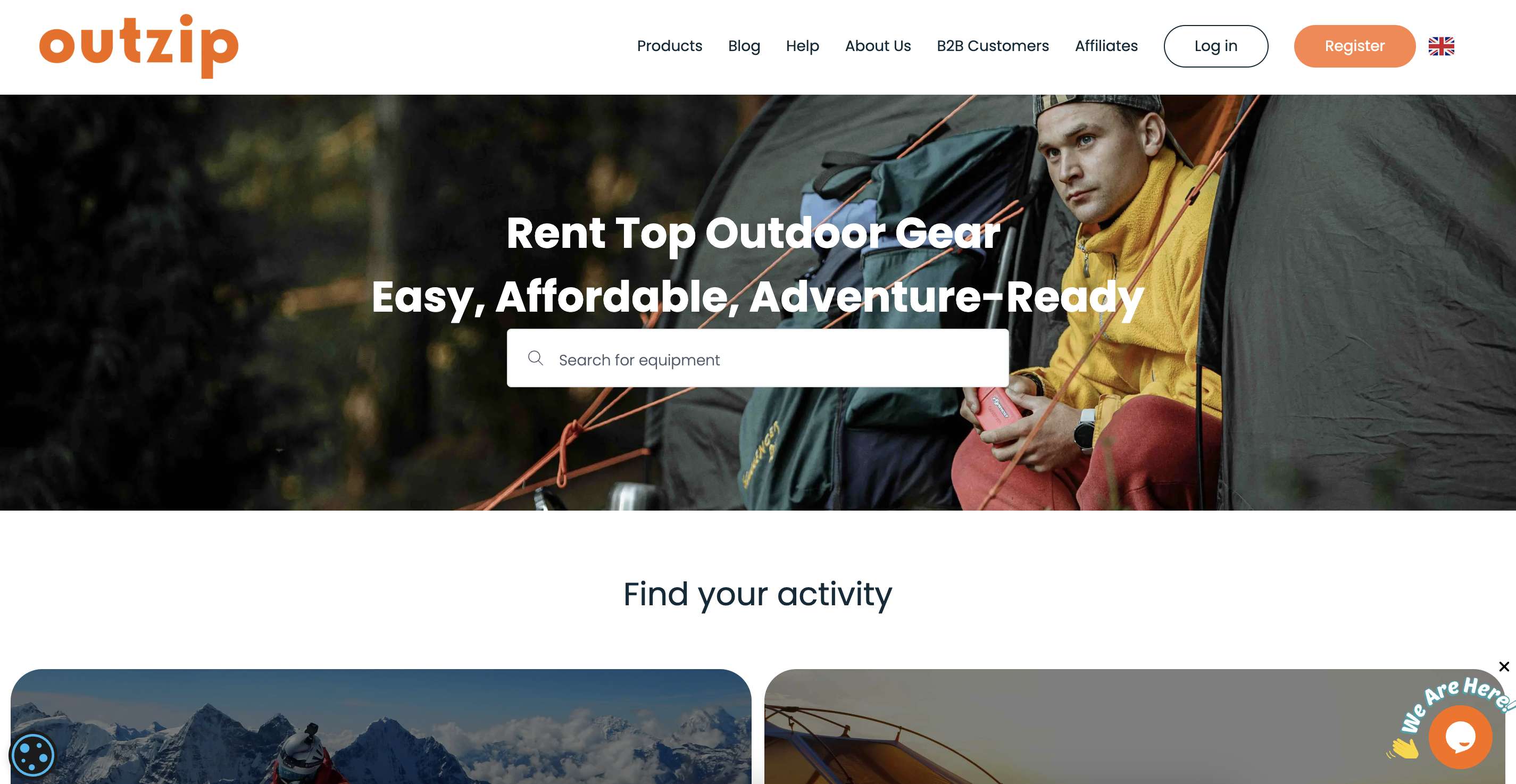Open the tent camping activity card

[1134, 727]
